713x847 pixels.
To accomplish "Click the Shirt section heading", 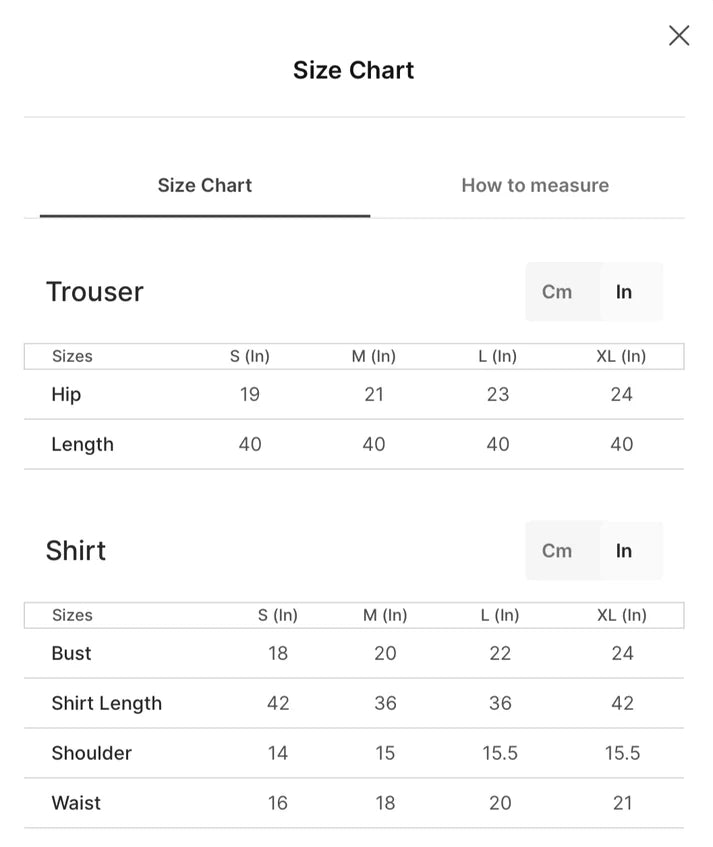I will [x=76, y=550].
